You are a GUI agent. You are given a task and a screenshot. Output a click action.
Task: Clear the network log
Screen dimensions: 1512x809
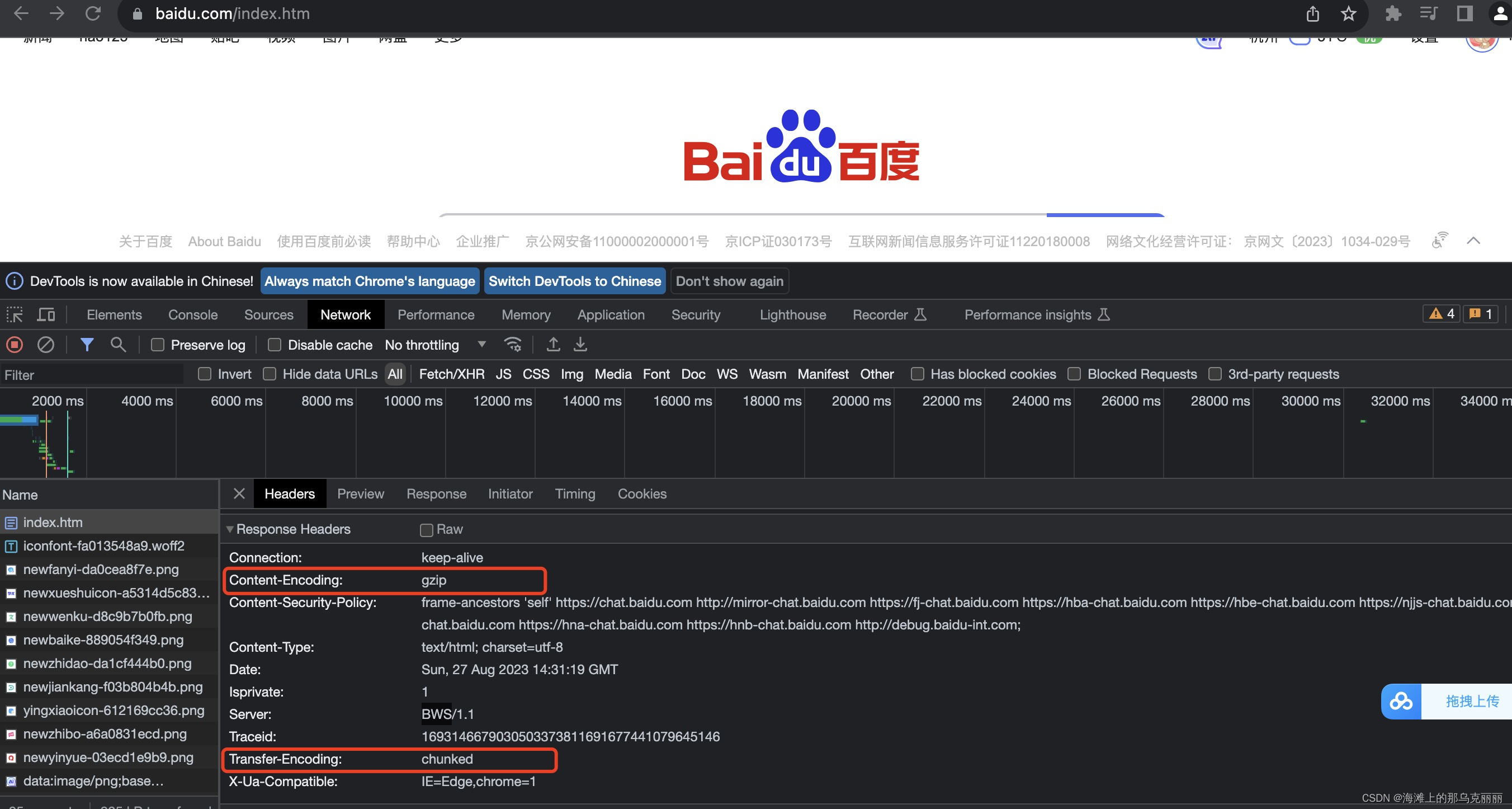coord(46,345)
